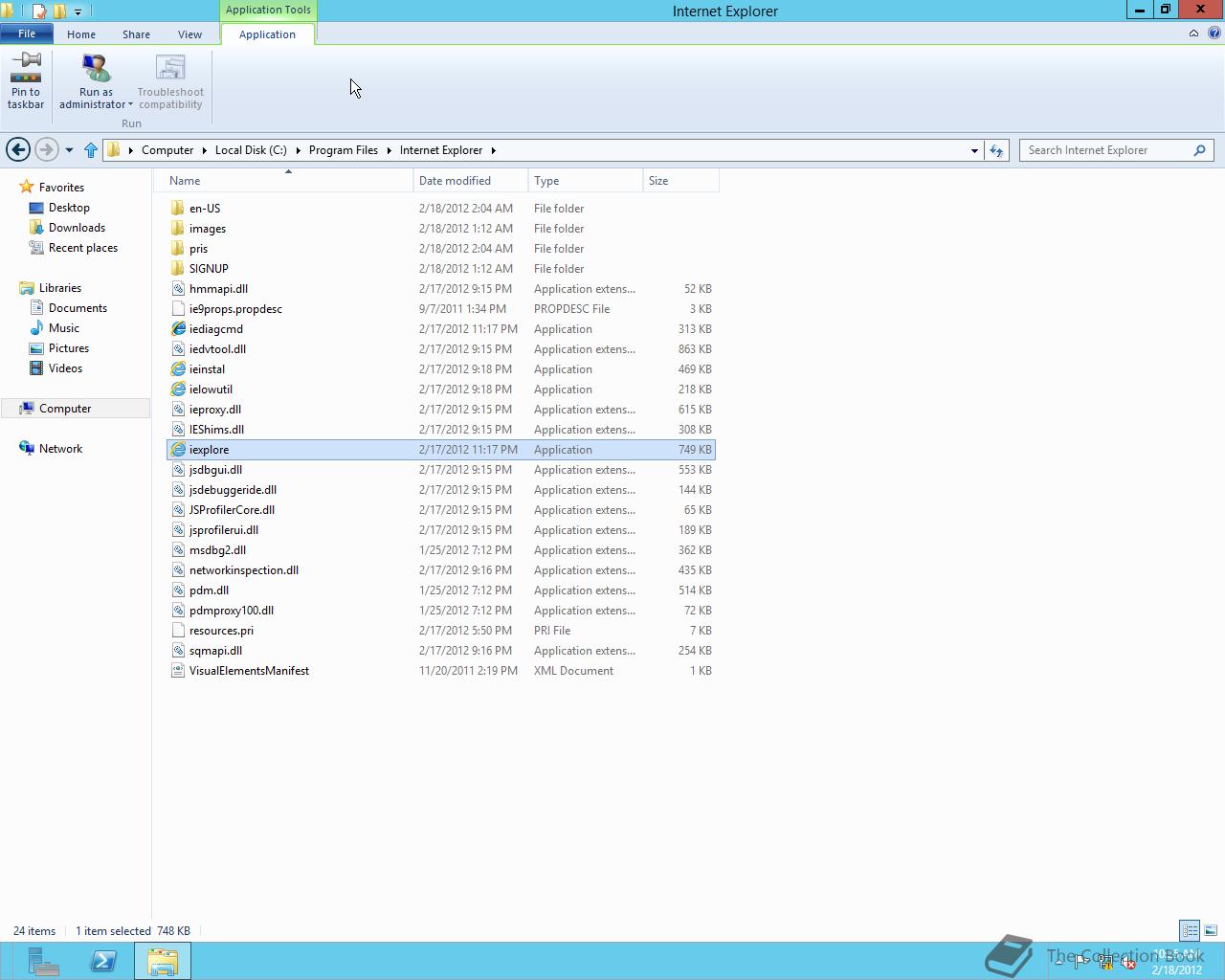Image resolution: width=1225 pixels, height=980 pixels.
Task: Open Help question mark icon
Action: click(x=1214, y=33)
